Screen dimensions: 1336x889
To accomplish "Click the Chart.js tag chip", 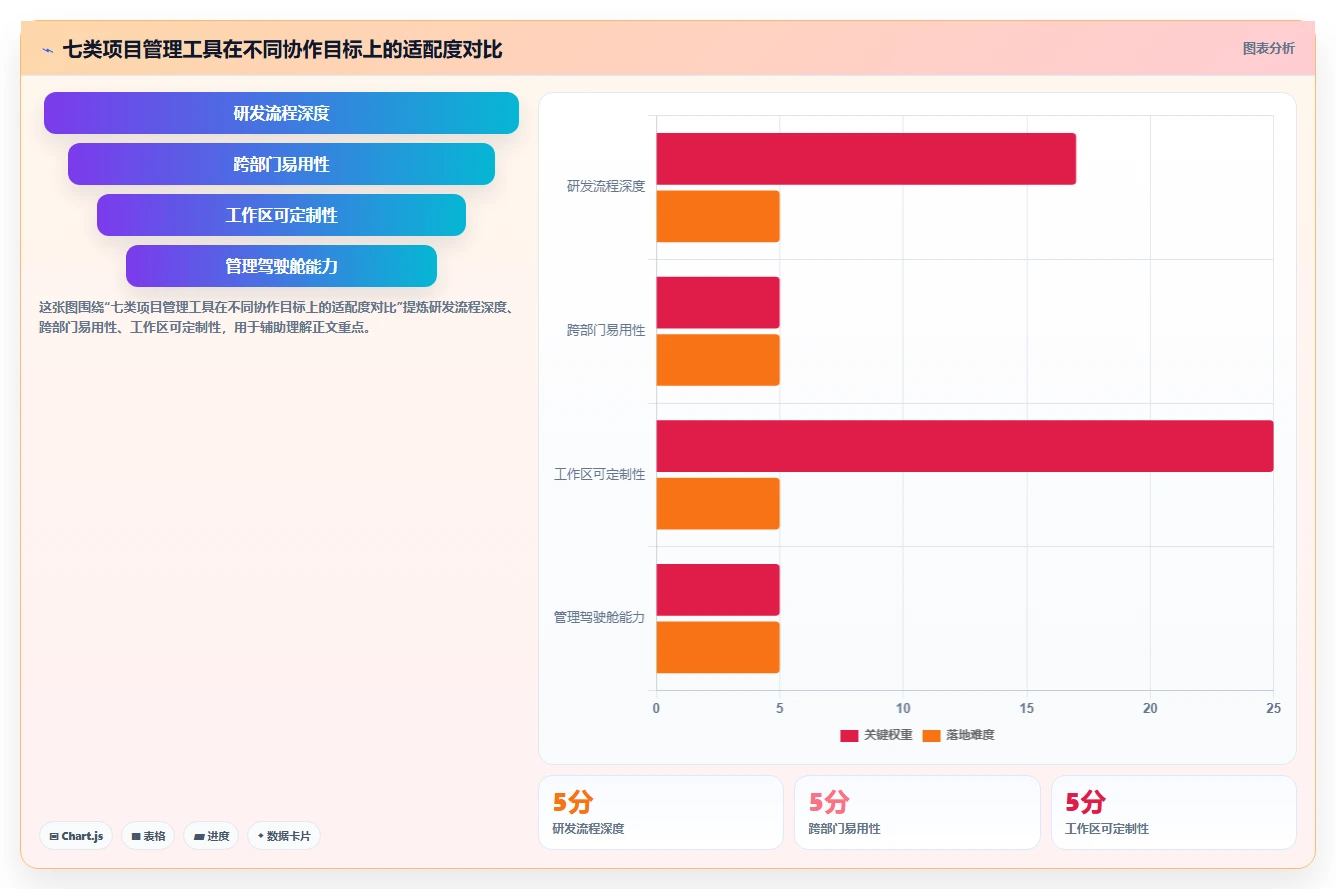I will click(76, 836).
